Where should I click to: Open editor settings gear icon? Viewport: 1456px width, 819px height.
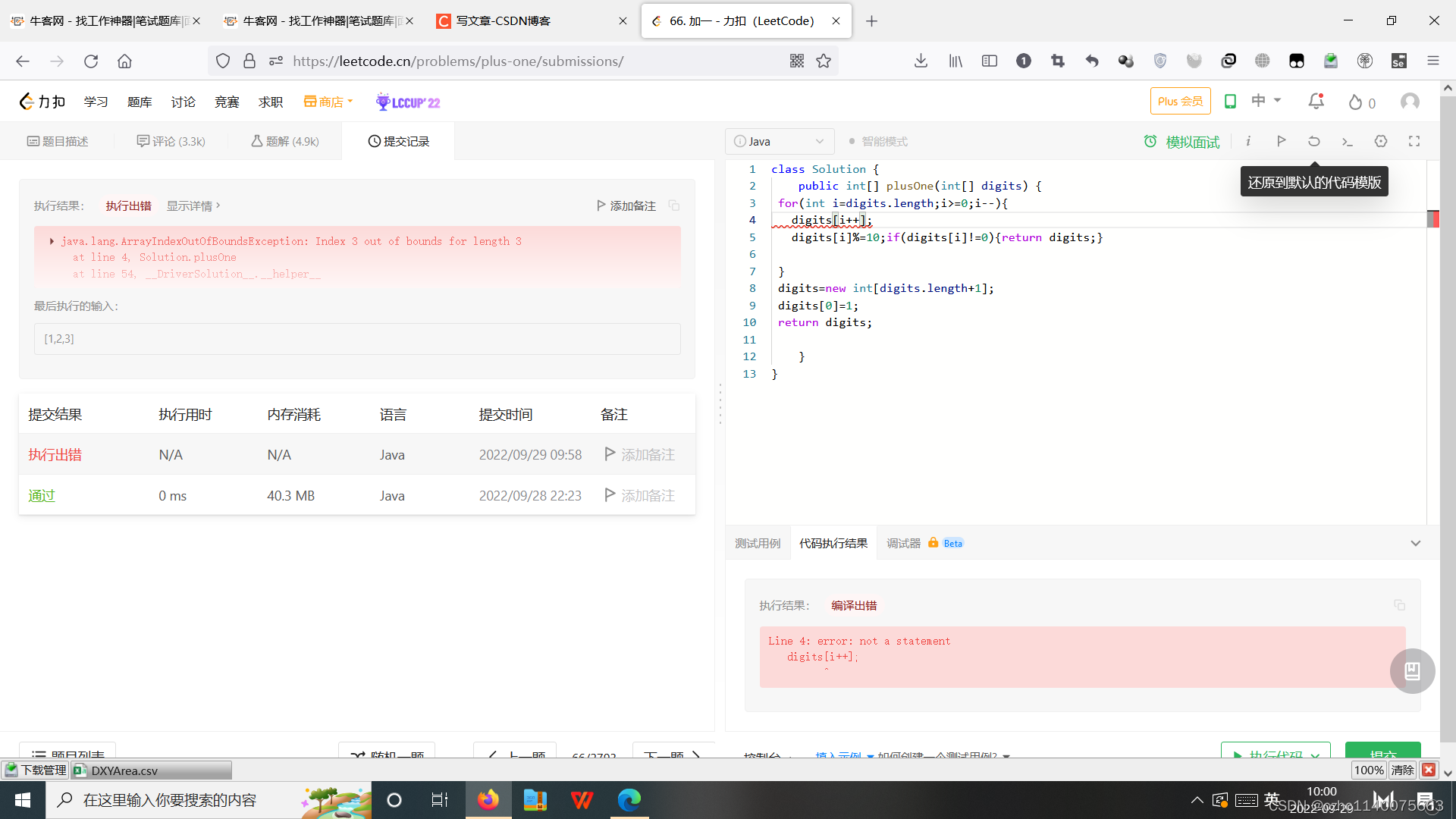(1381, 141)
